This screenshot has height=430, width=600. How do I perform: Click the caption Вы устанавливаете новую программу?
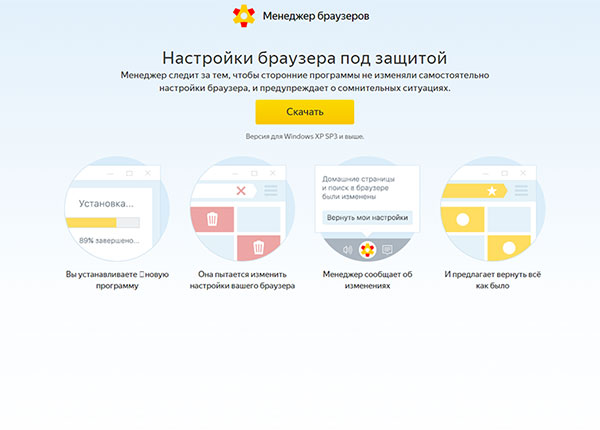point(117,280)
